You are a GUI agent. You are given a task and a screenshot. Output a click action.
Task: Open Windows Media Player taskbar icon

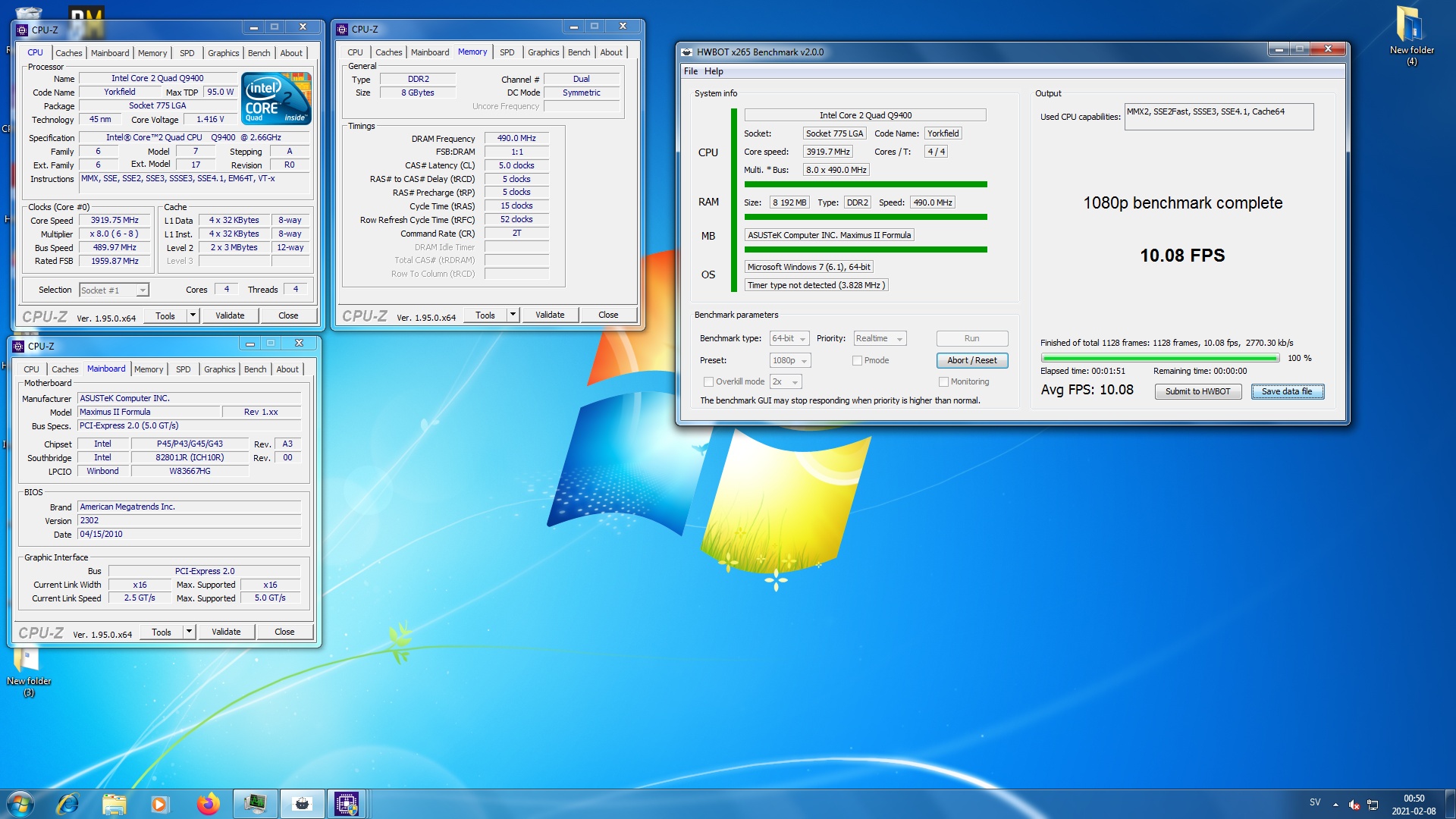(160, 804)
